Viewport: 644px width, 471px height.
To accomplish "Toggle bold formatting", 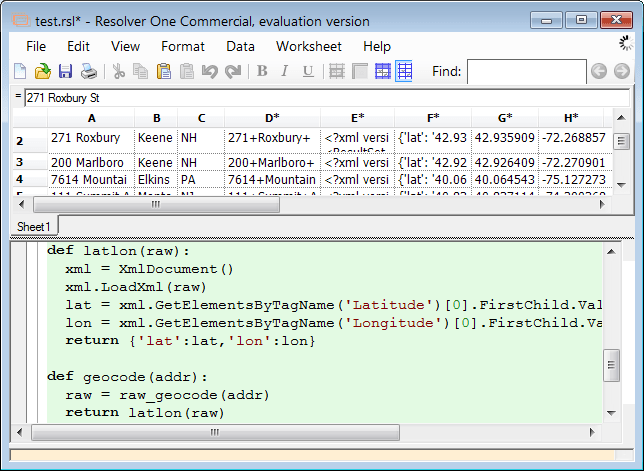I will point(262,71).
